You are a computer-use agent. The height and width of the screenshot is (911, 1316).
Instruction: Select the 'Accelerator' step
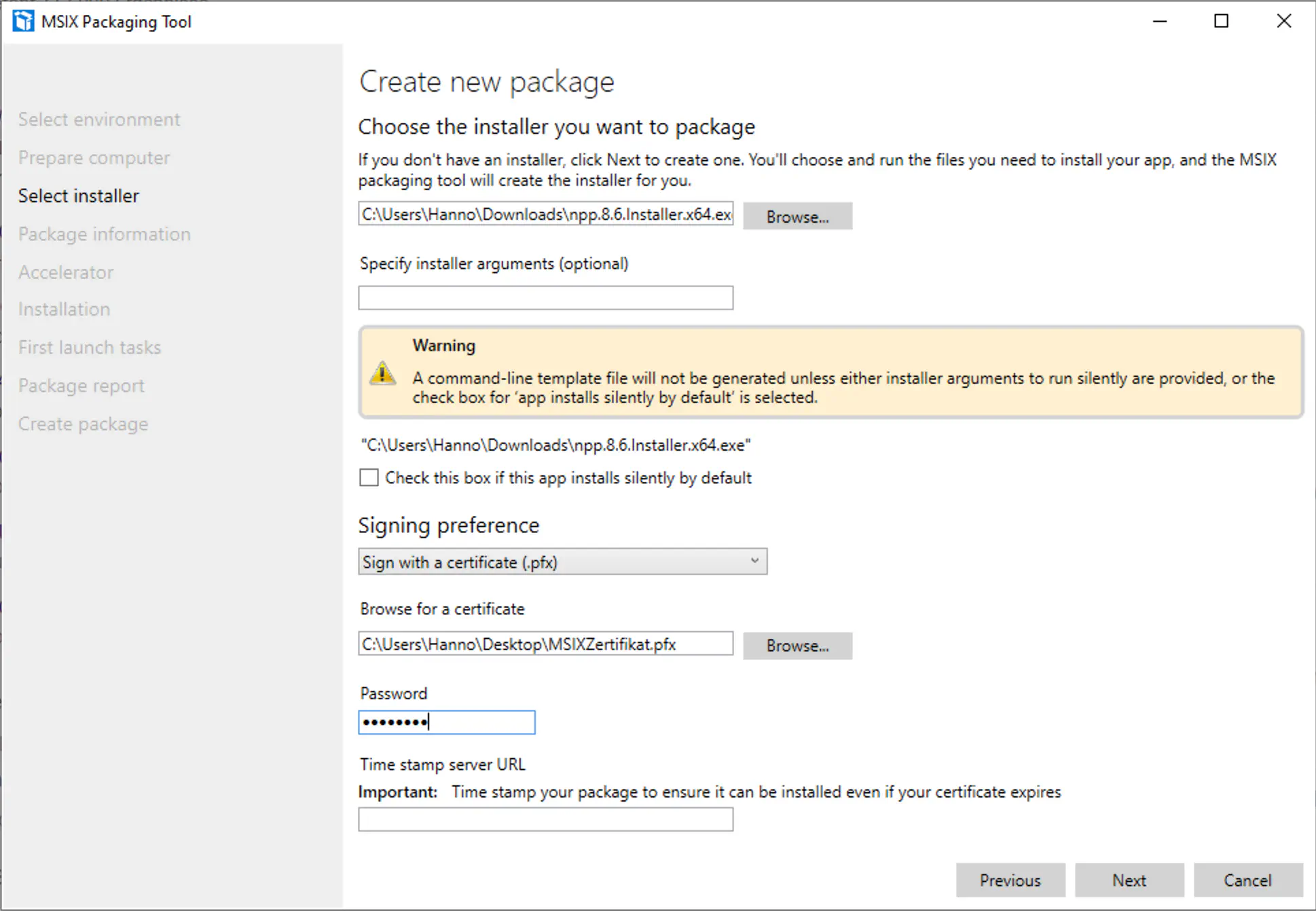click(x=65, y=272)
